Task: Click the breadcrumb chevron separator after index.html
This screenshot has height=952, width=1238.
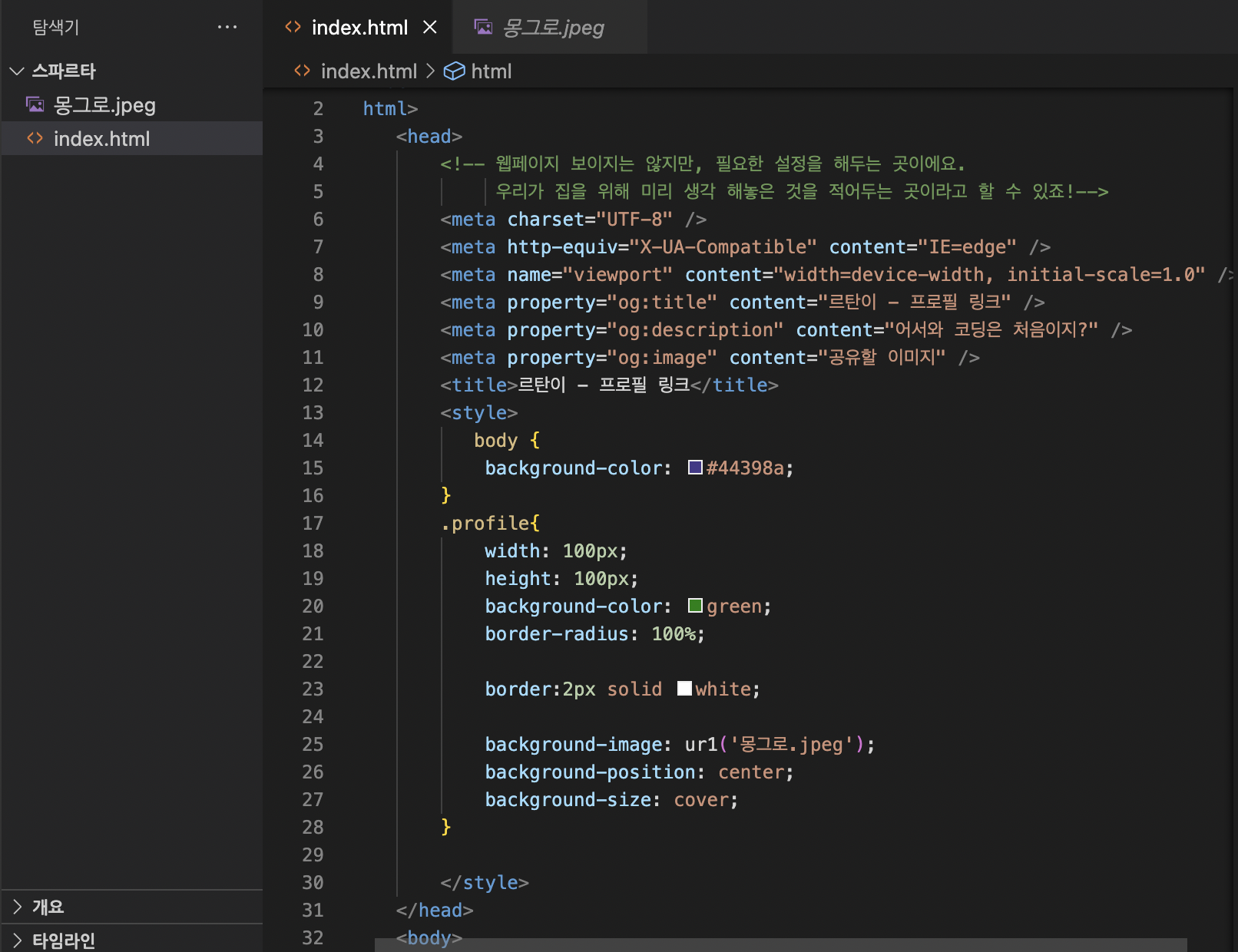Action: [x=430, y=71]
